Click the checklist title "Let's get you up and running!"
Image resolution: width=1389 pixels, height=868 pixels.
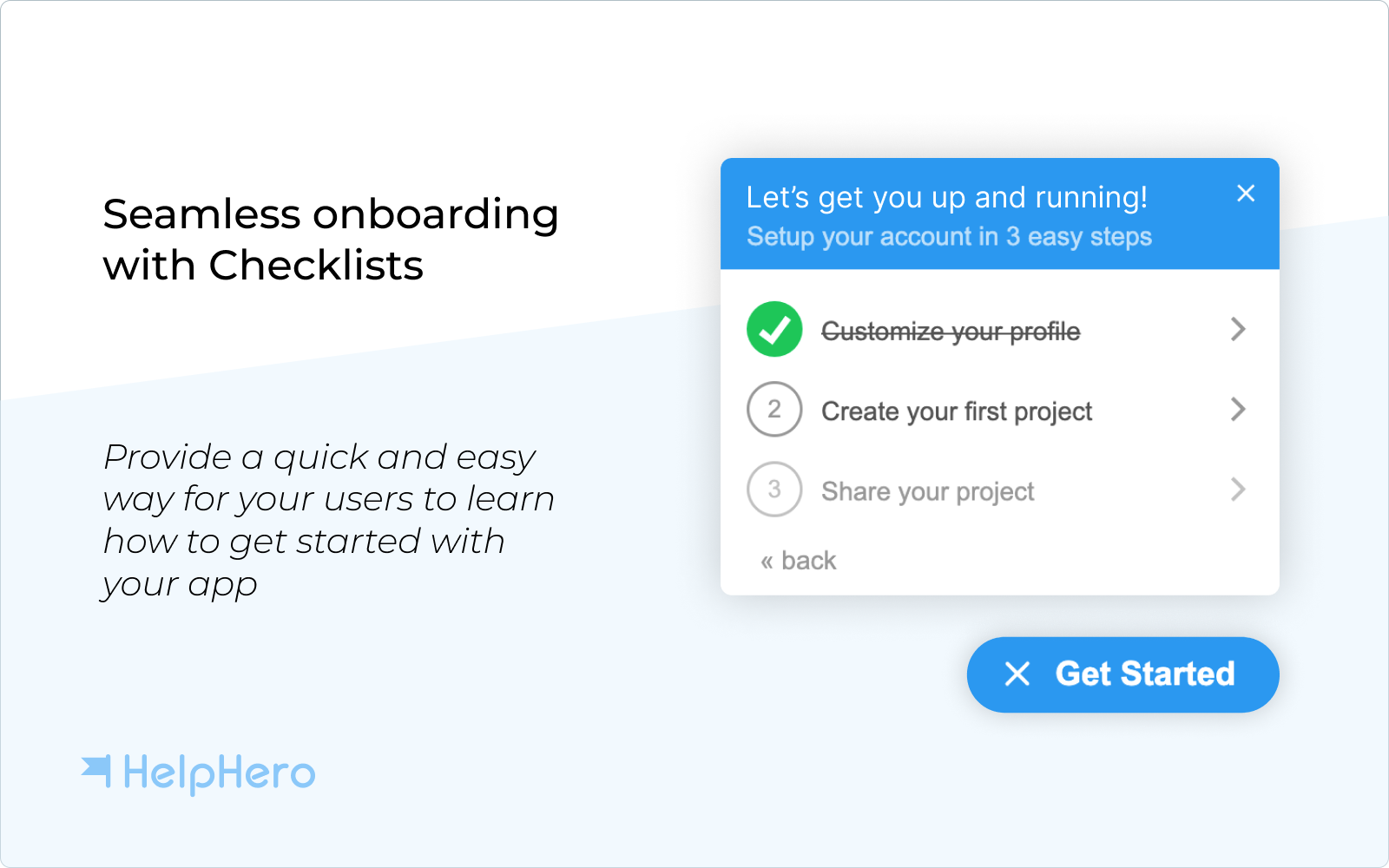click(946, 198)
